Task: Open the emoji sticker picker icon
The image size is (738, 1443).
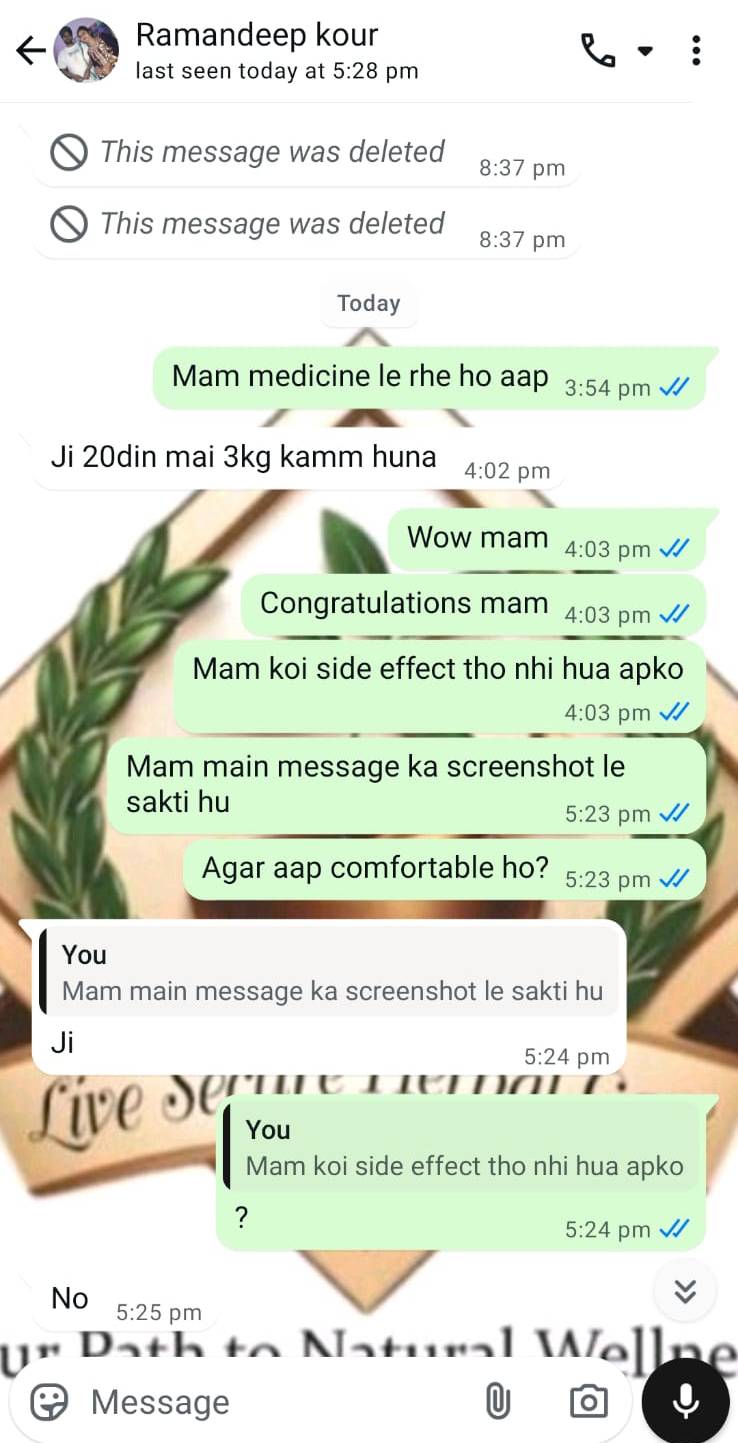Action: point(49,1402)
